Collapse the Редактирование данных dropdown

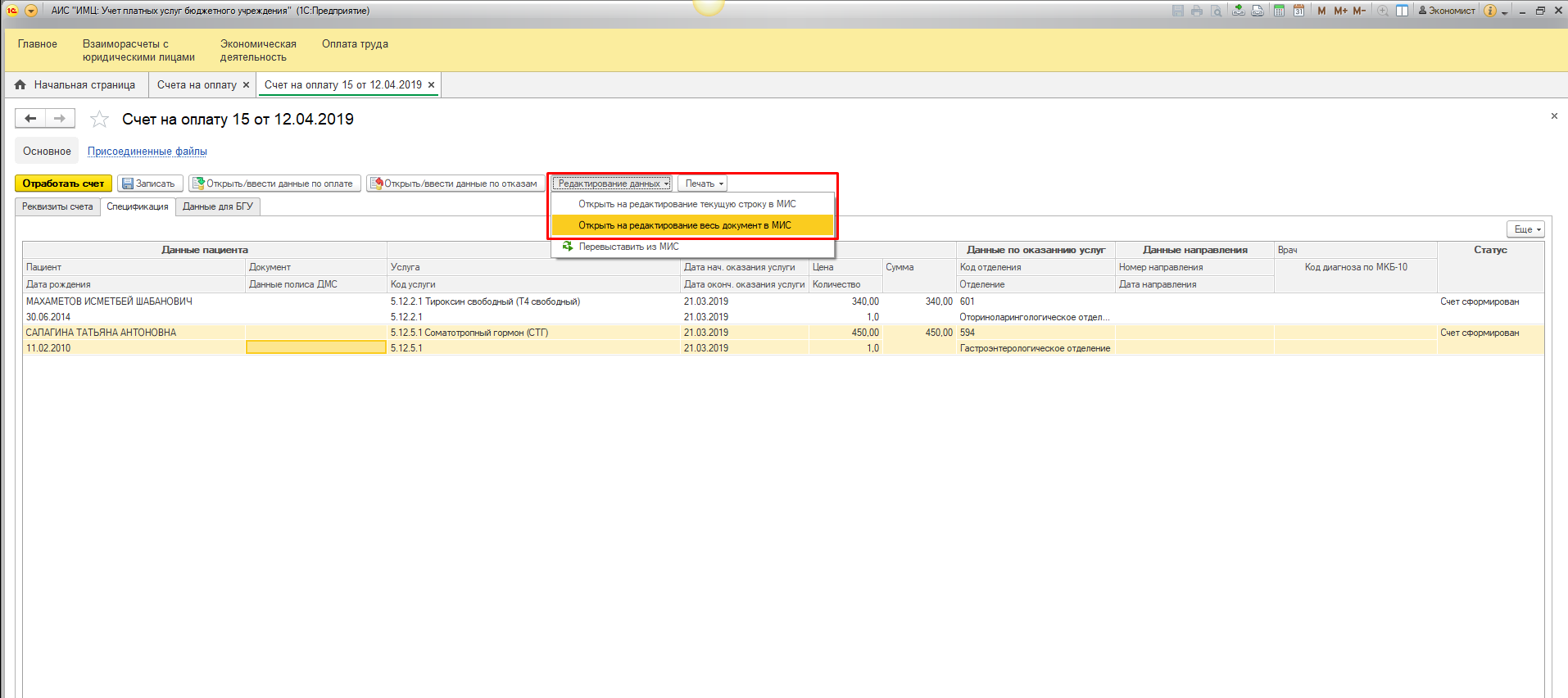(x=612, y=184)
